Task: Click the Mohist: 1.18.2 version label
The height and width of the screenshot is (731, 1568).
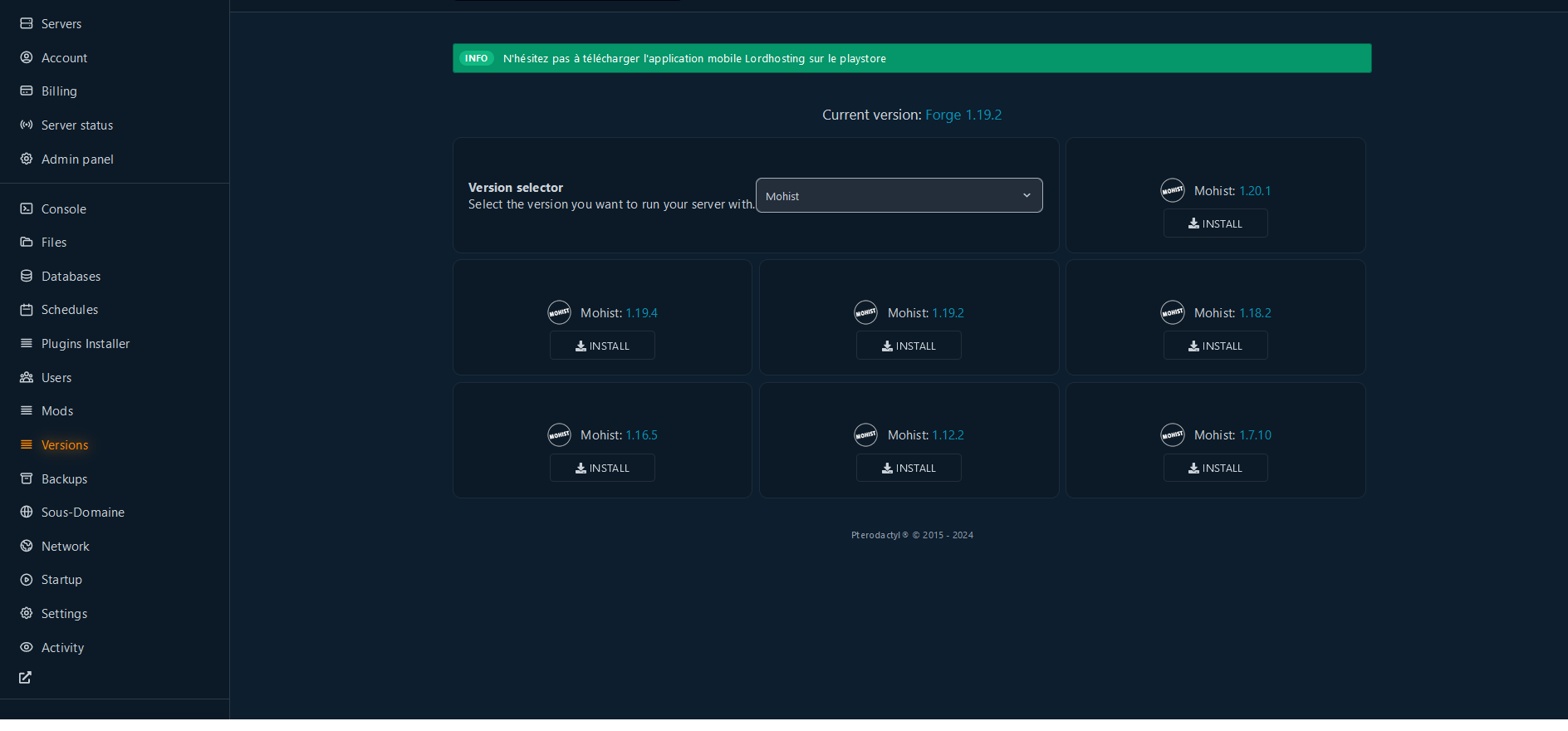Action: point(1232,312)
